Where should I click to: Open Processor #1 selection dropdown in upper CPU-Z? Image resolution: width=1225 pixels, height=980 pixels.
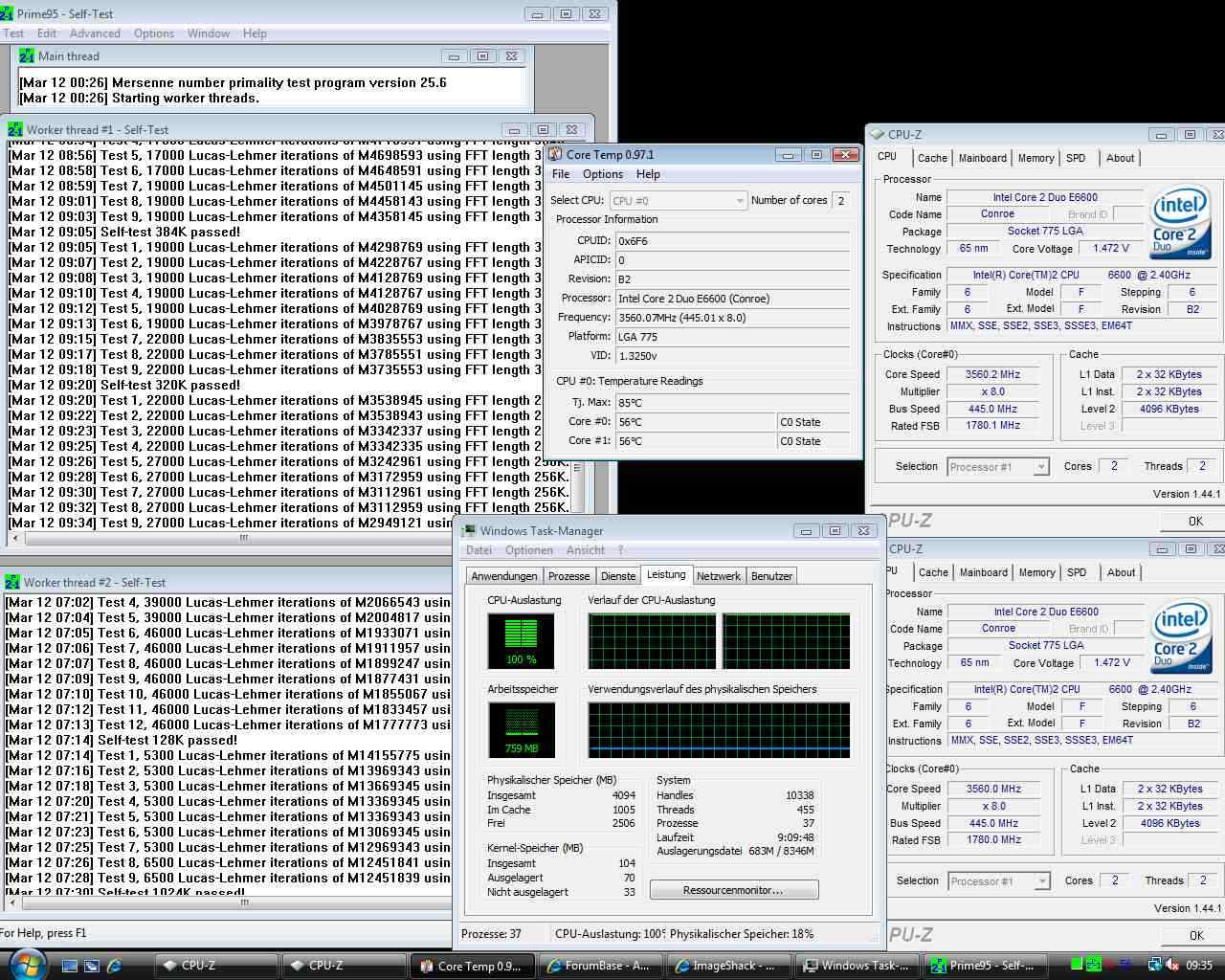coord(998,467)
